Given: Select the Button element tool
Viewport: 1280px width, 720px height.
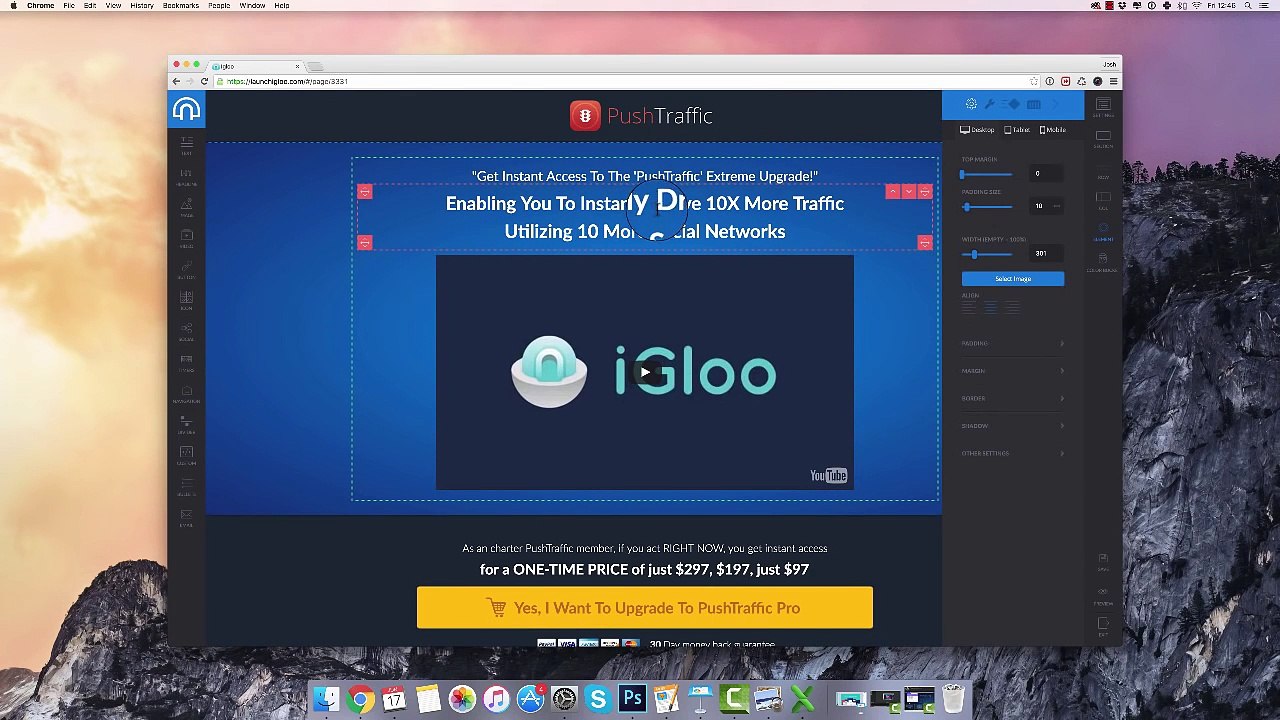Looking at the screenshot, I should [x=187, y=270].
